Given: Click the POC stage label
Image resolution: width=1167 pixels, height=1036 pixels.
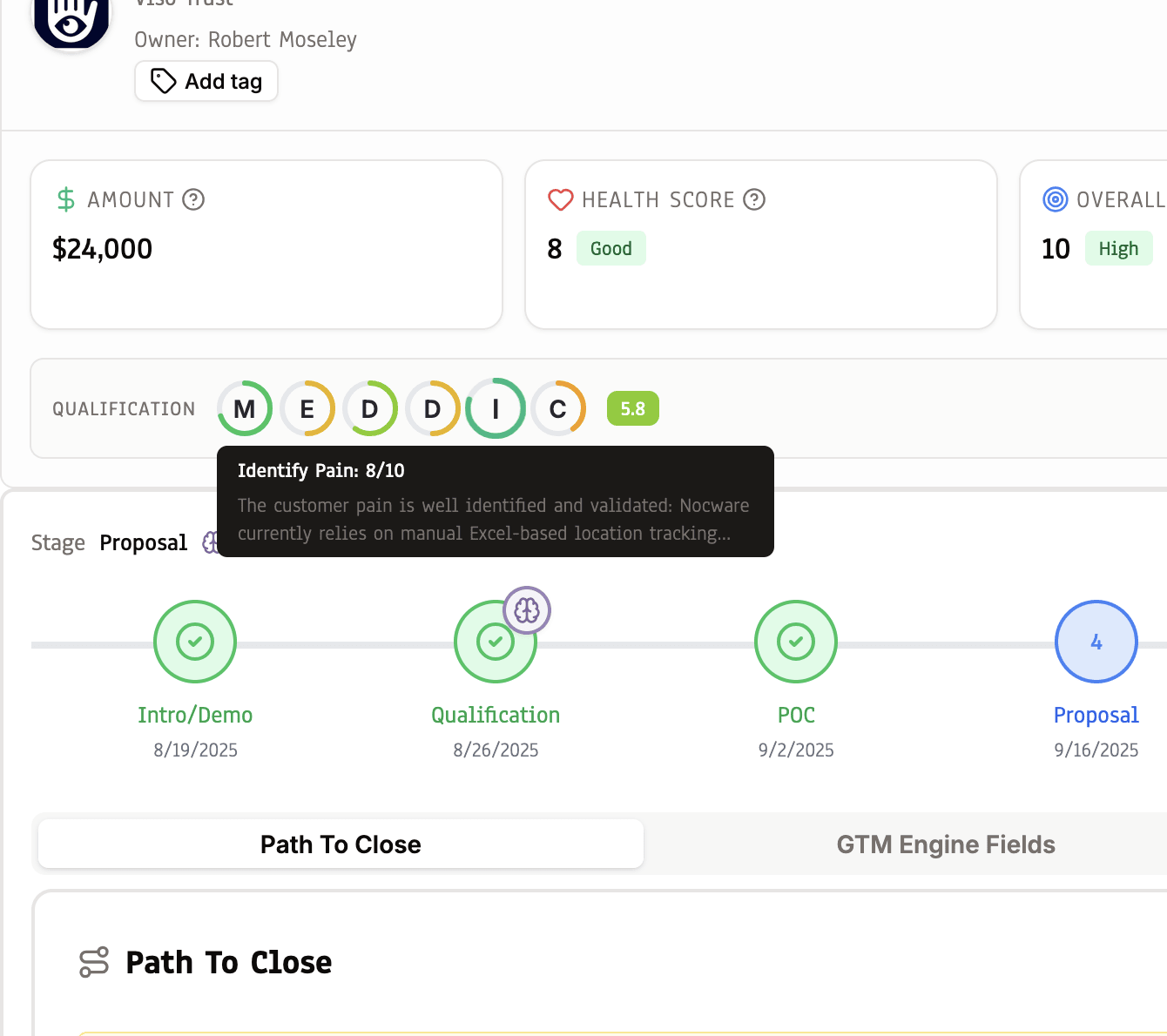Looking at the screenshot, I should [796, 715].
